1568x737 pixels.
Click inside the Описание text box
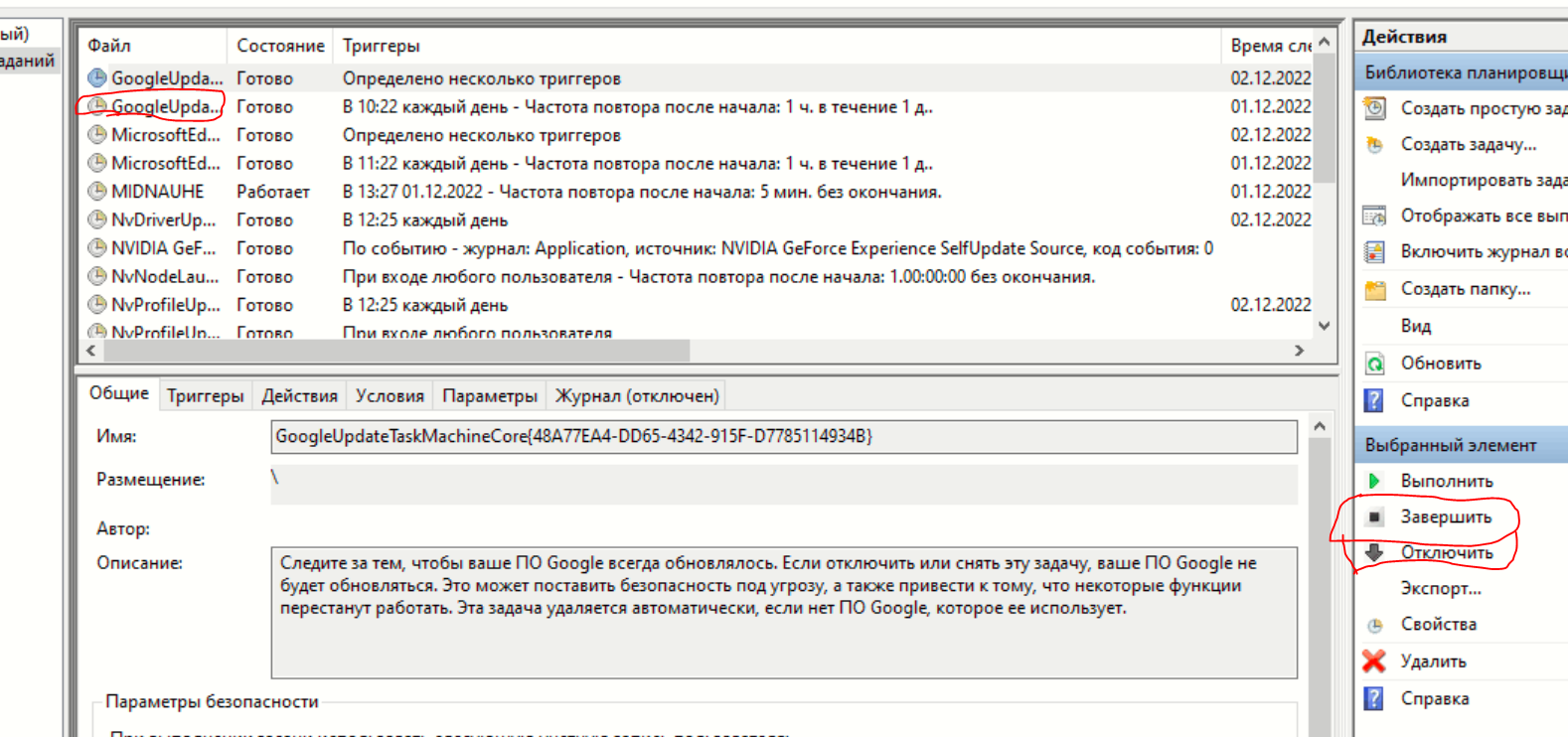point(784,613)
